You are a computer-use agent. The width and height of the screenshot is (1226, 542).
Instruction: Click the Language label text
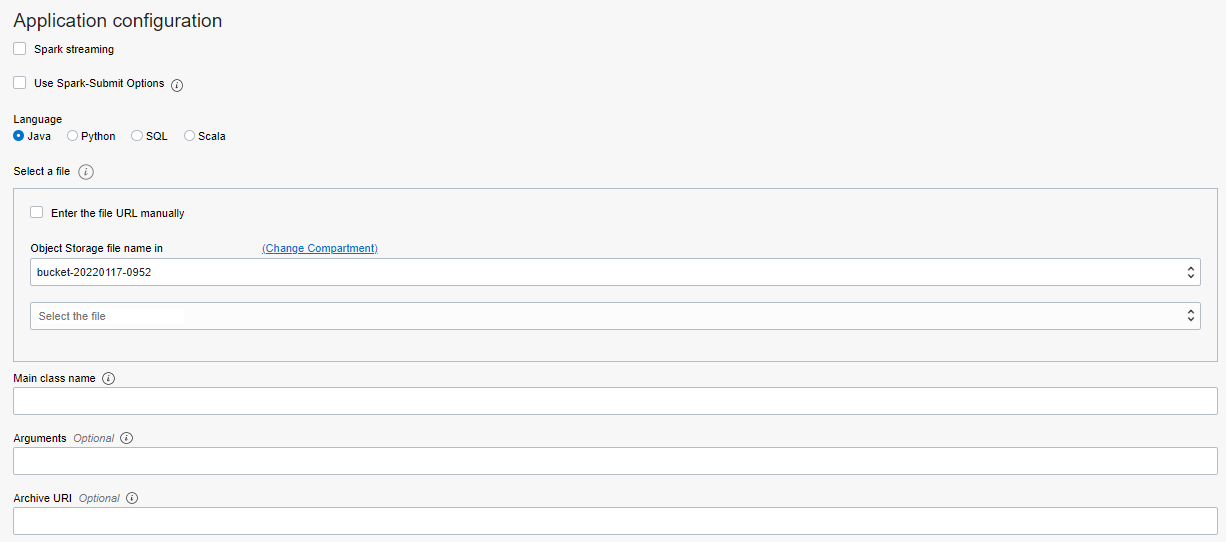coord(37,119)
